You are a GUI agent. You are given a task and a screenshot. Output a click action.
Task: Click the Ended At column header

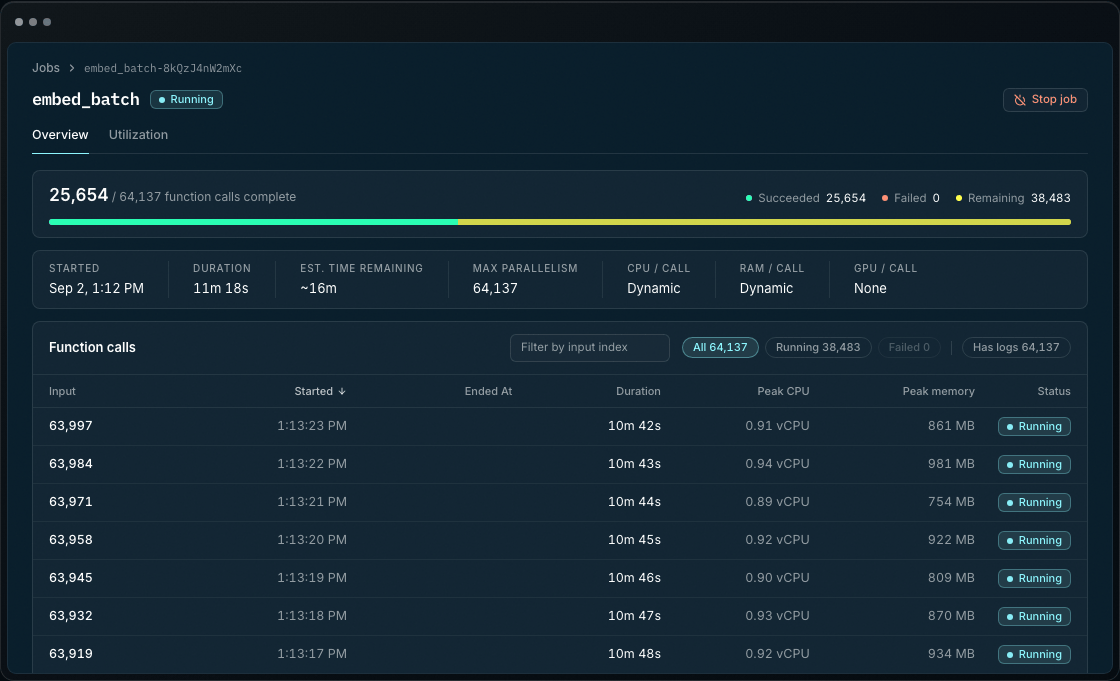point(488,392)
